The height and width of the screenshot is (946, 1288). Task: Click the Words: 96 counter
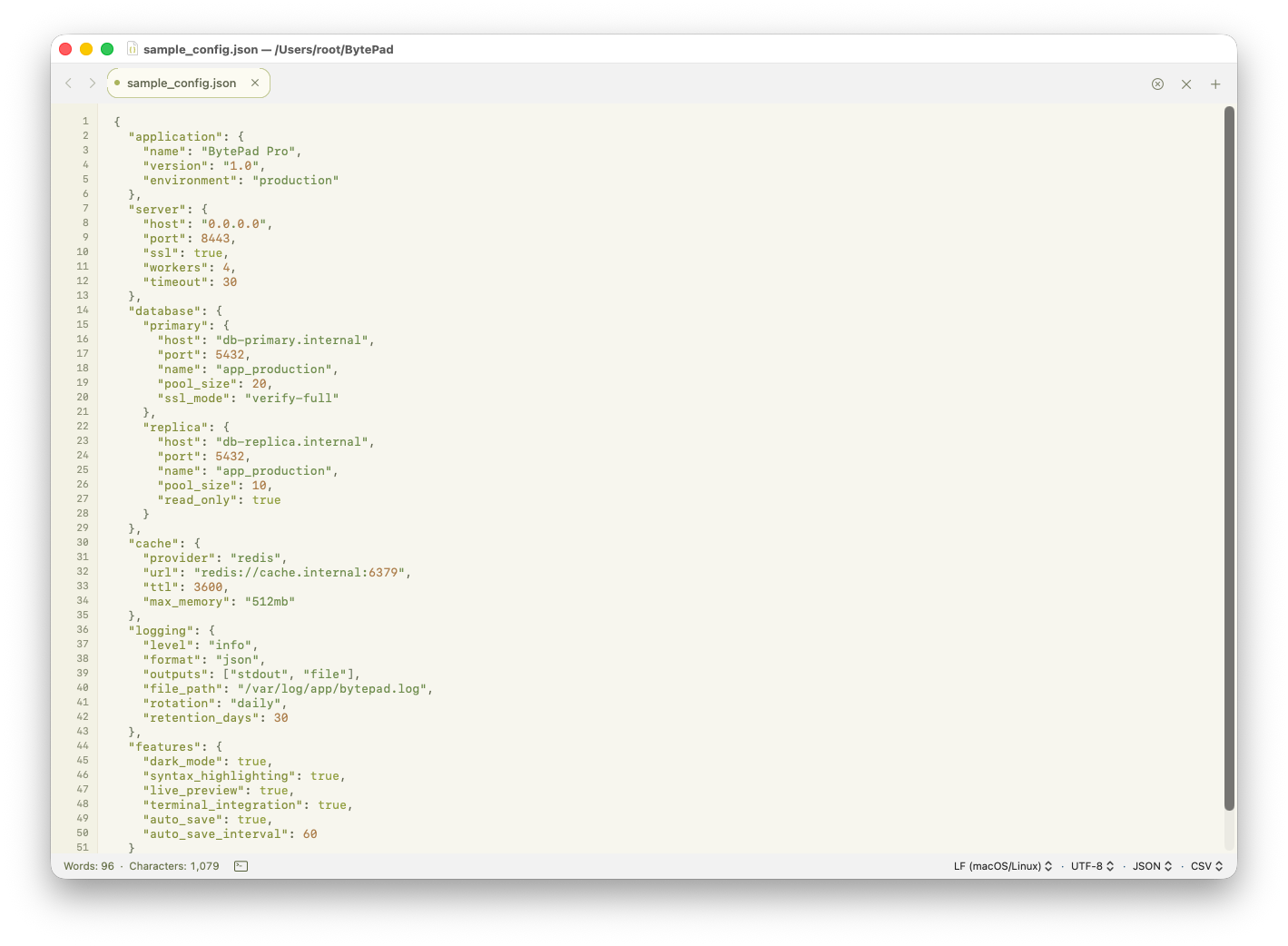coord(87,865)
